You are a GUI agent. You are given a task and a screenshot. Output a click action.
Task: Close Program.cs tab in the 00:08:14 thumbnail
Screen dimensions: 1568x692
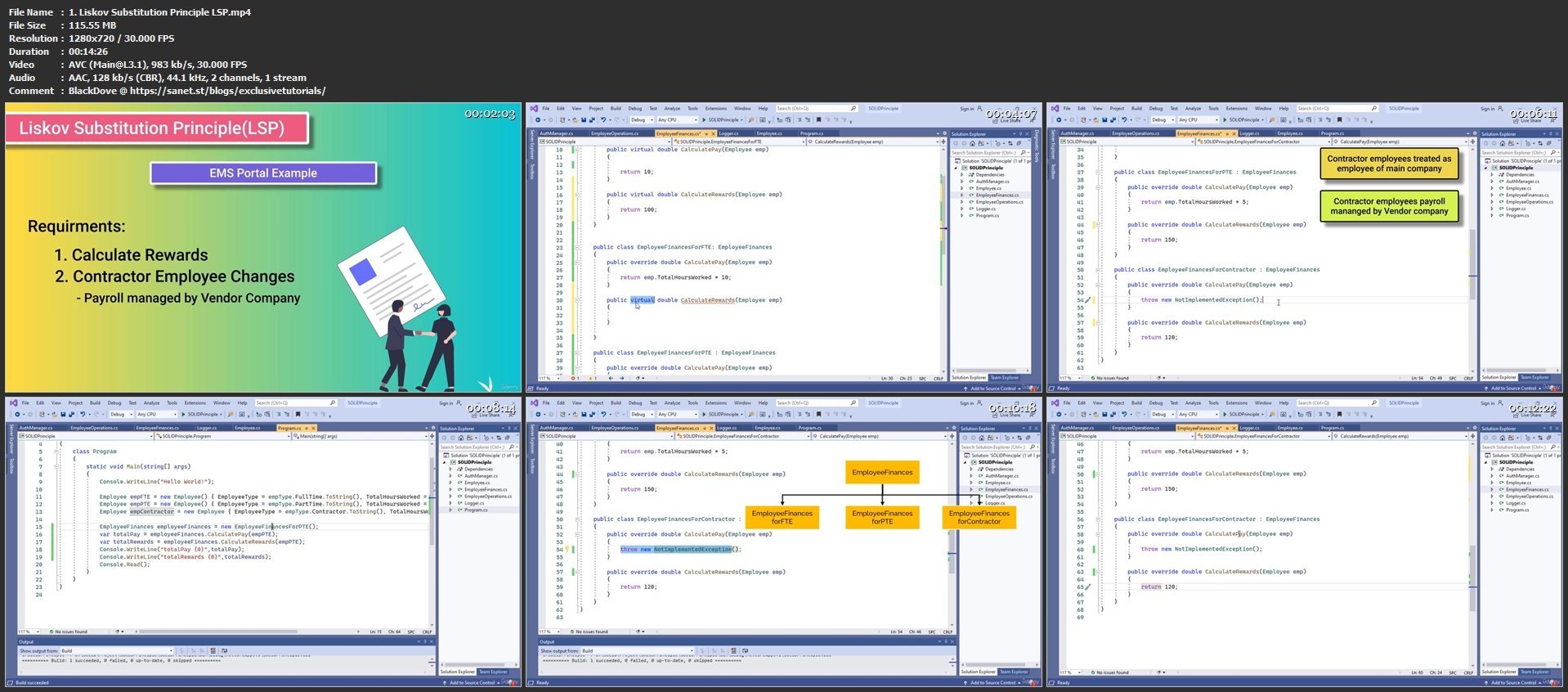pyautogui.click(x=313, y=428)
